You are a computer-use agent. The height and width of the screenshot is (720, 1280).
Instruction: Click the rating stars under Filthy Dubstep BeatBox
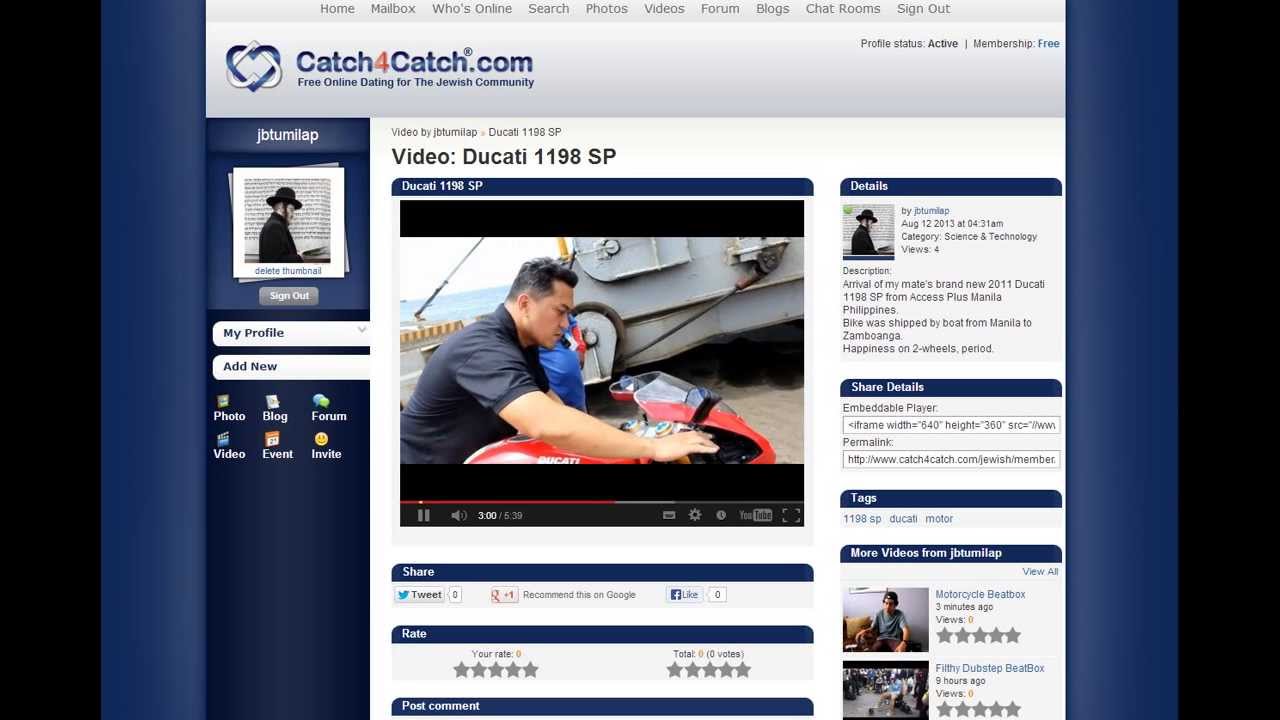tap(978, 710)
